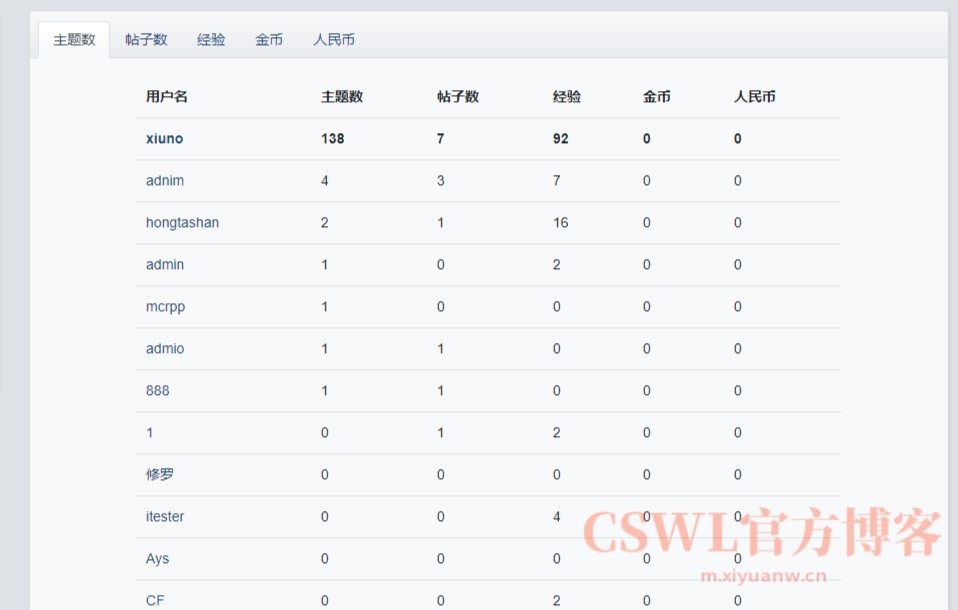This screenshot has width=958, height=610.
Task: Open the 人民币 tab
Action: tap(334, 40)
